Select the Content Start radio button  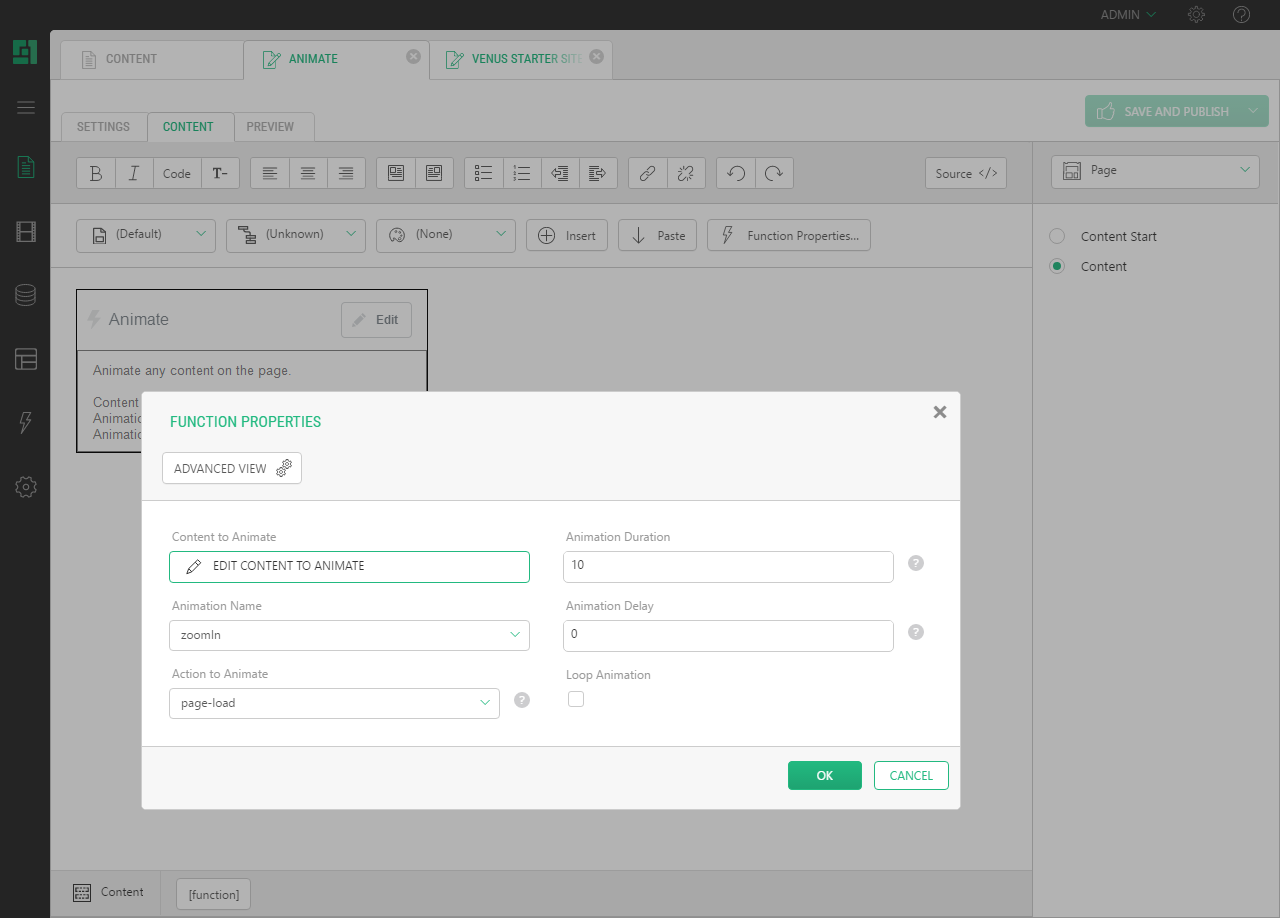1057,237
